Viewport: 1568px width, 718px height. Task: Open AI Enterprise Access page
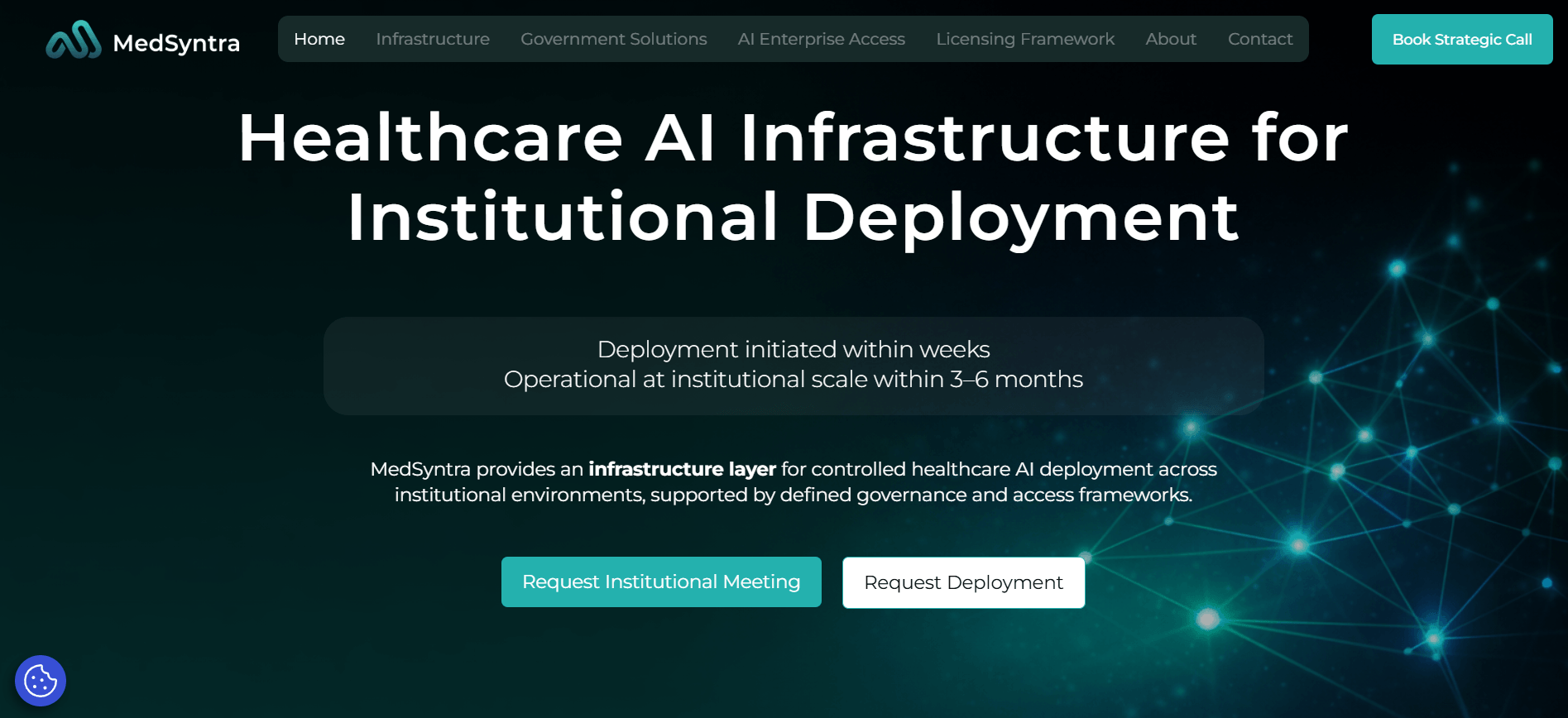[822, 39]
